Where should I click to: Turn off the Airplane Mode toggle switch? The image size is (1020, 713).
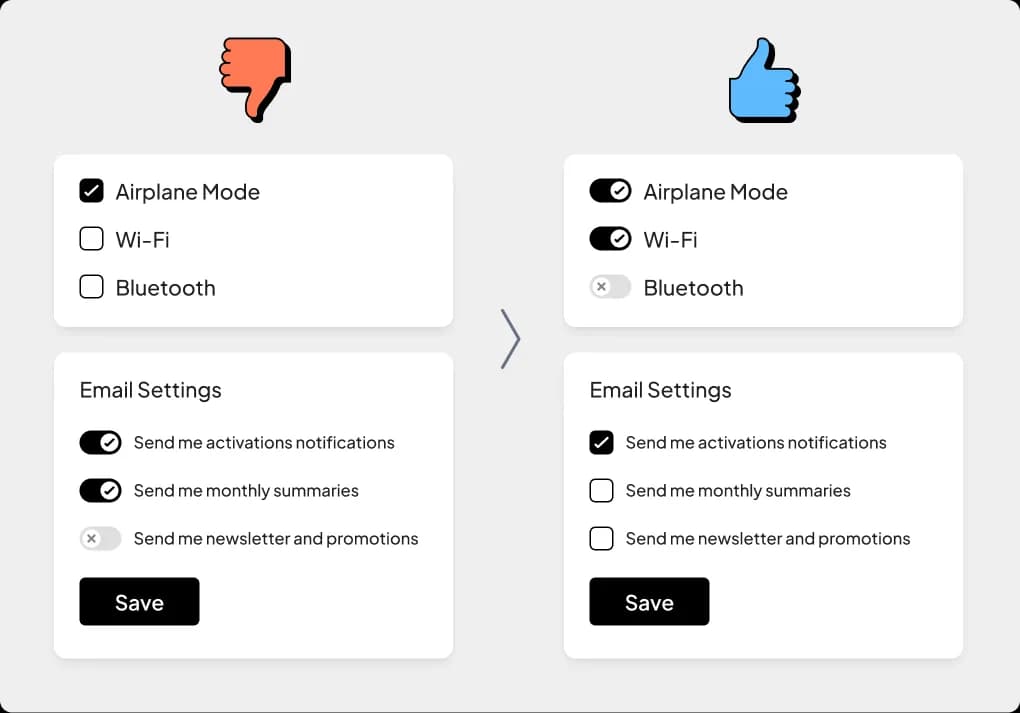(x=610, y=191)
